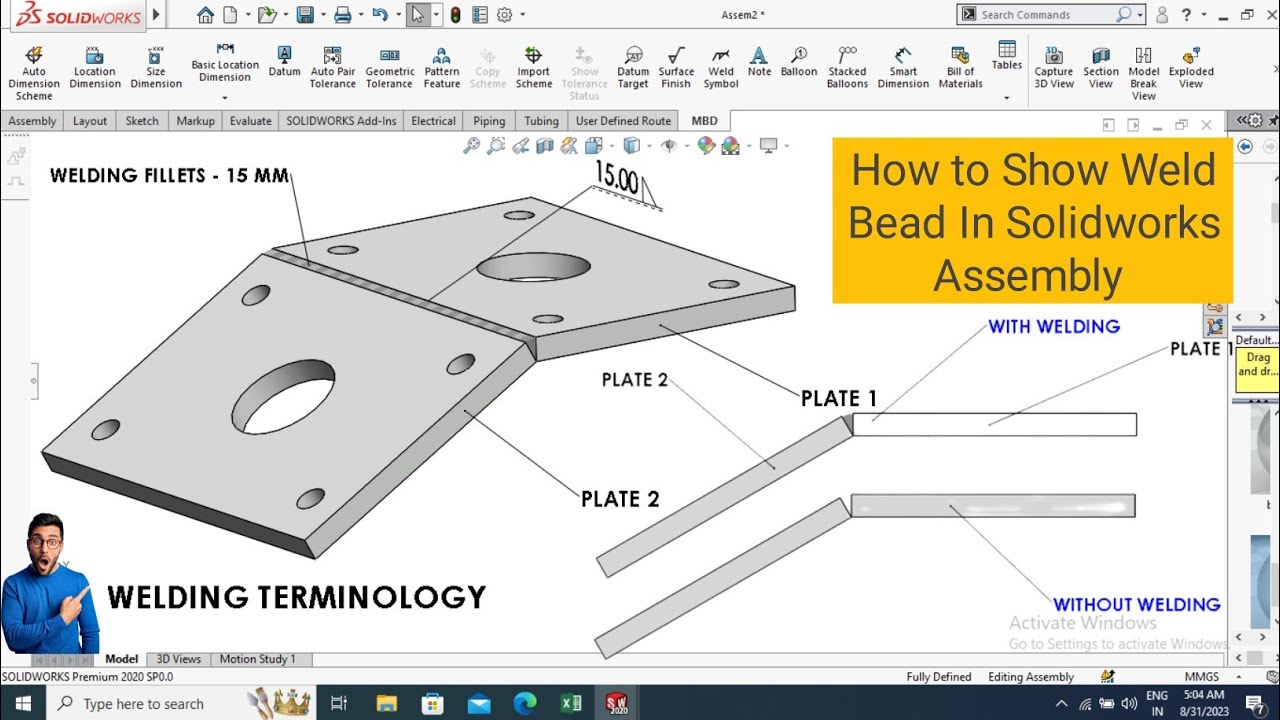Screen dimensions: 1280x720
Task: Click the Auto Dimension Scheme tool
Action: pos(34,73)
